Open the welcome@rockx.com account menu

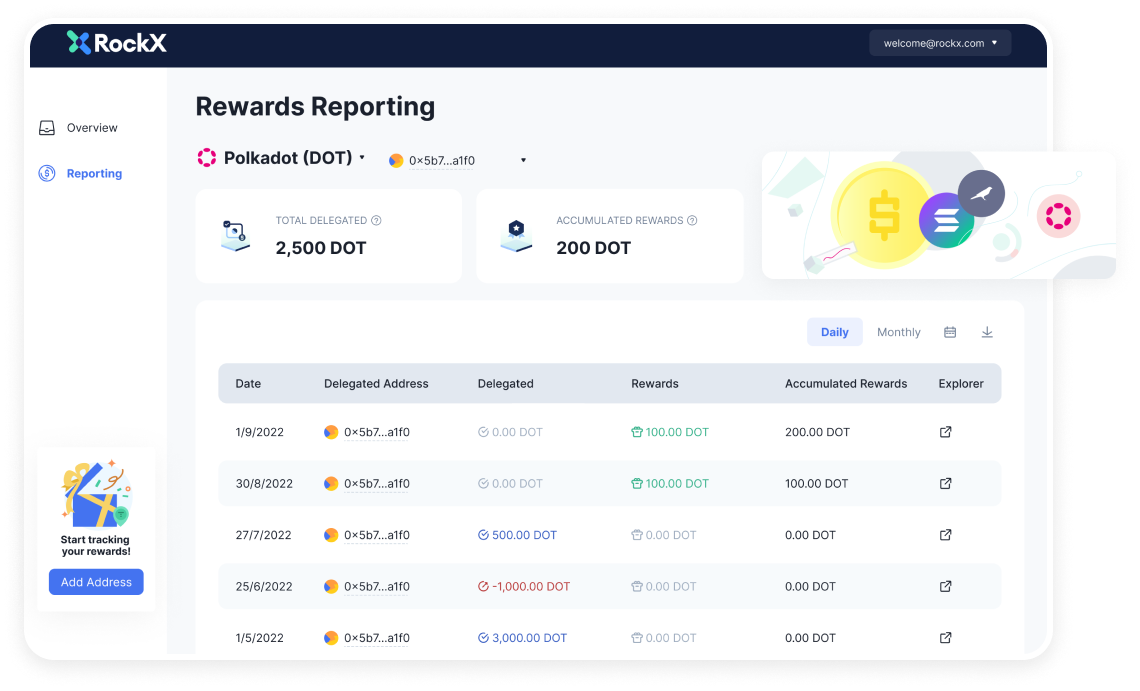click(x=939, y=42)
